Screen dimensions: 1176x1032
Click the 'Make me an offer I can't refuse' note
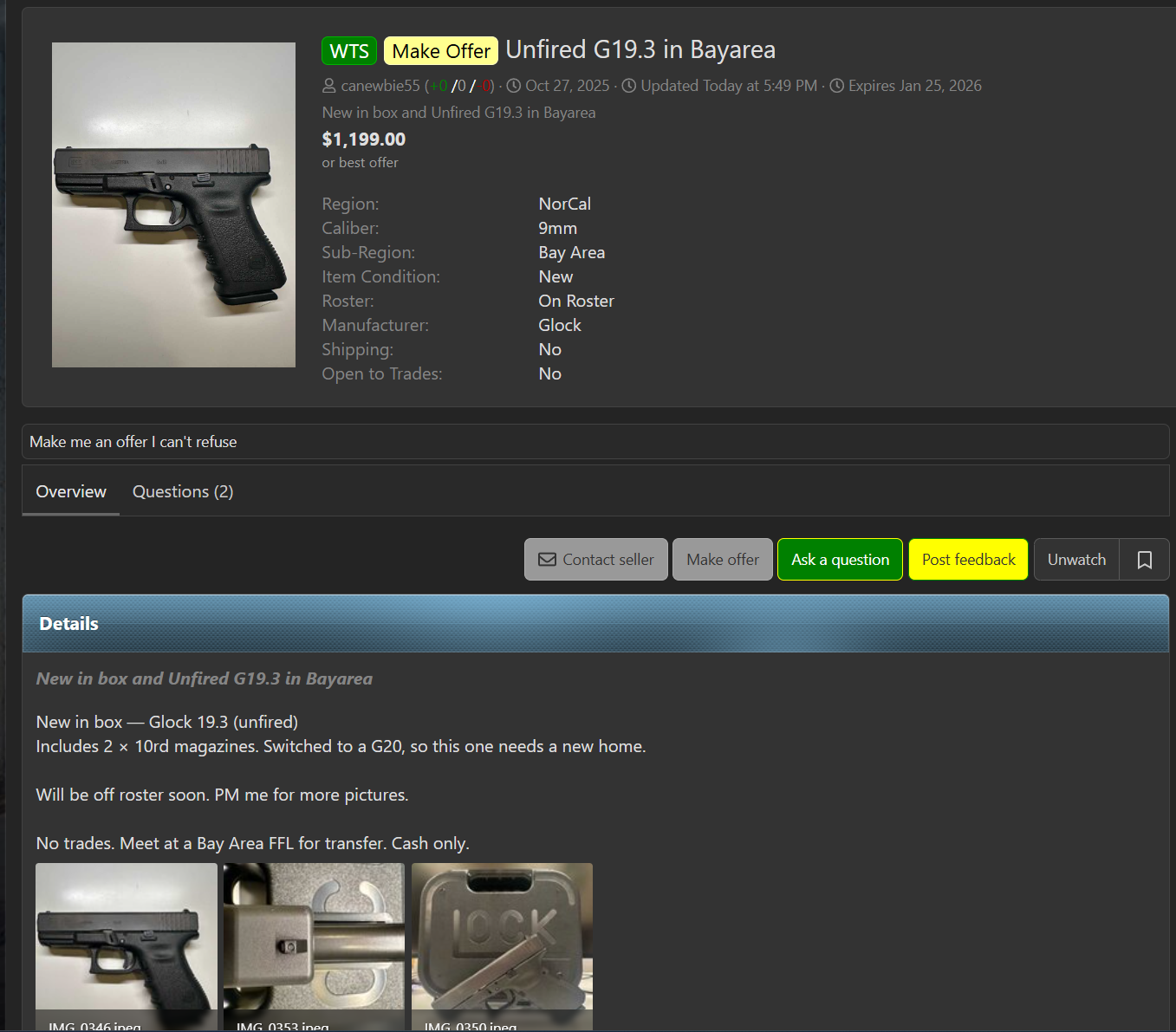133,442
